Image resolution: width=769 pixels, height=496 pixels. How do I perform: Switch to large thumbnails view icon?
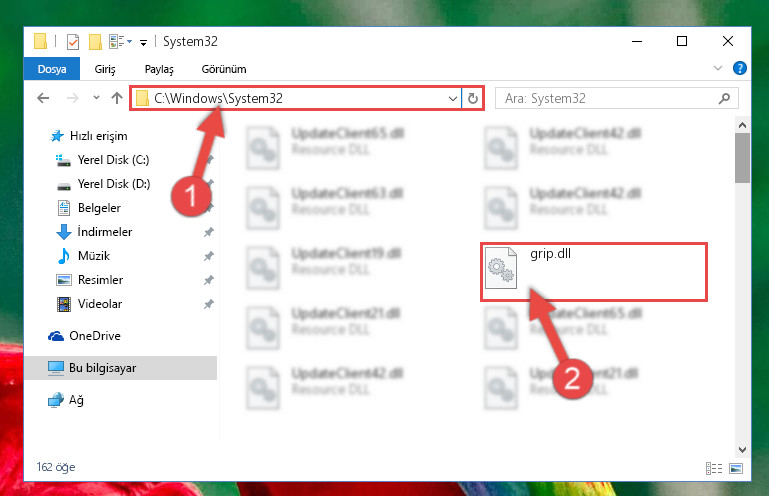736,469
